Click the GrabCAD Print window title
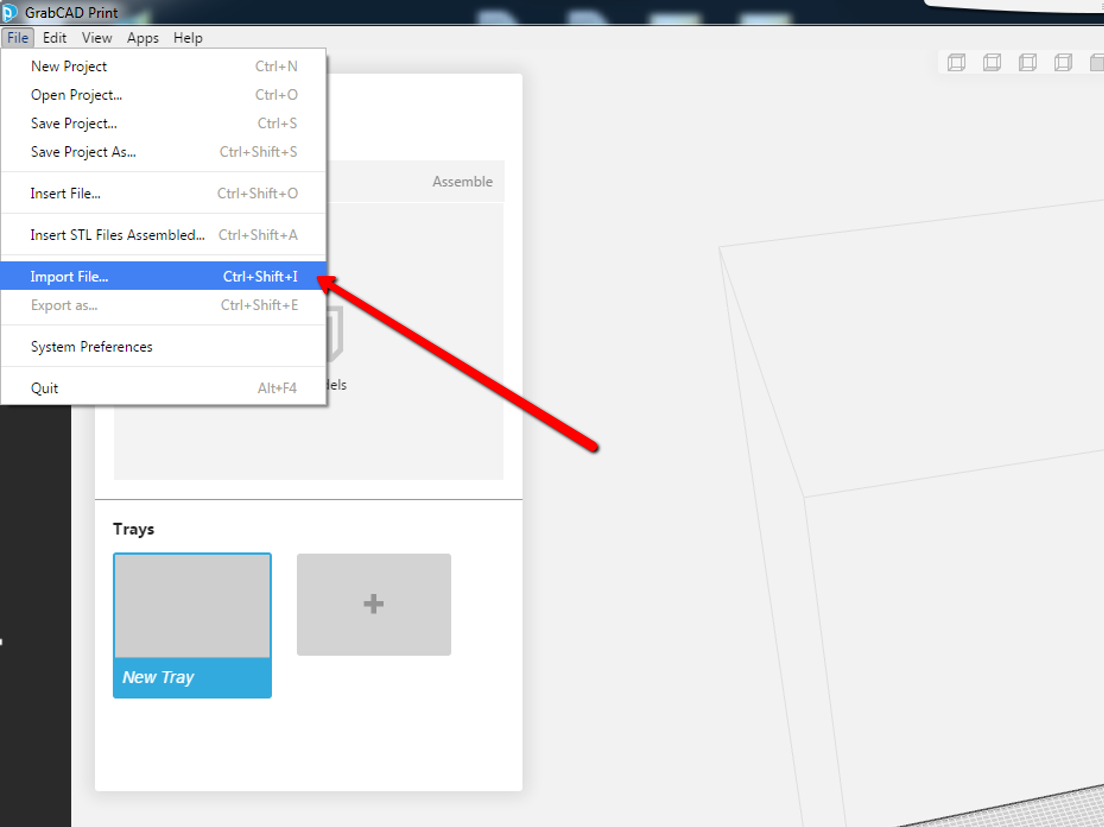 (x=72, y=13)
